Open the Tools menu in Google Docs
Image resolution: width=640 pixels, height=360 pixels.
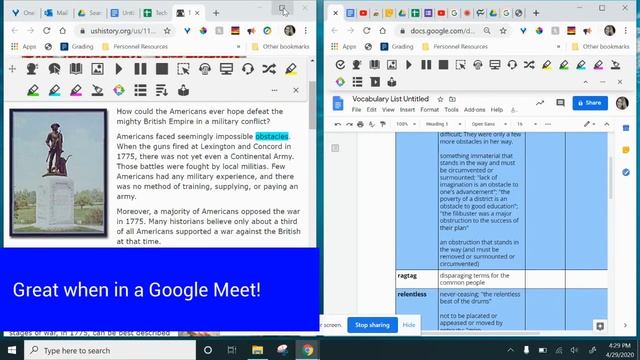point(451,110)
